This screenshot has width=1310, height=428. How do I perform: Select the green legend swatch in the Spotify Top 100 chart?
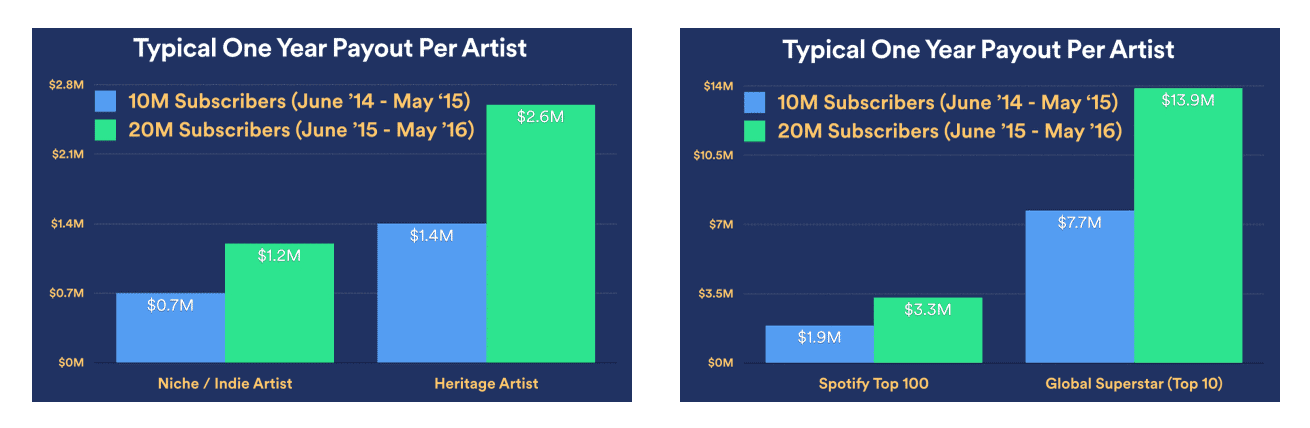pyautogui.click(x=756, y=131)
